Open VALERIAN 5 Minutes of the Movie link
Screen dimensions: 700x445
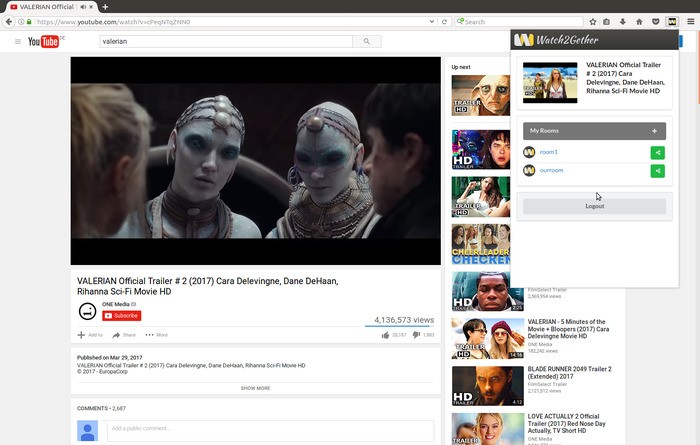[x=568, y=329]
